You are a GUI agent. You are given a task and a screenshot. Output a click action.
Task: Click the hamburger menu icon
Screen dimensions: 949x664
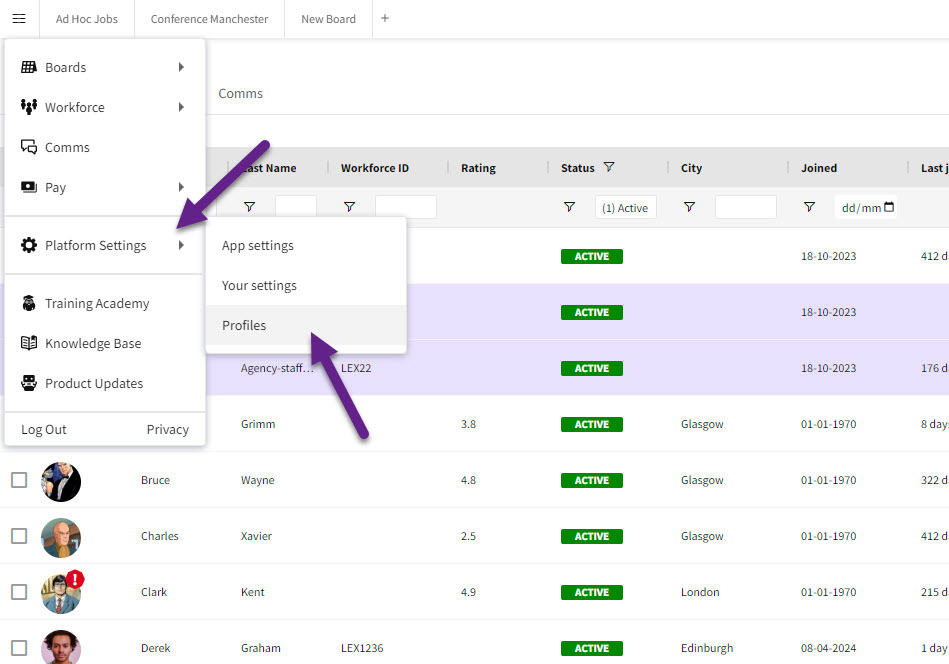(x=19, y=19)
